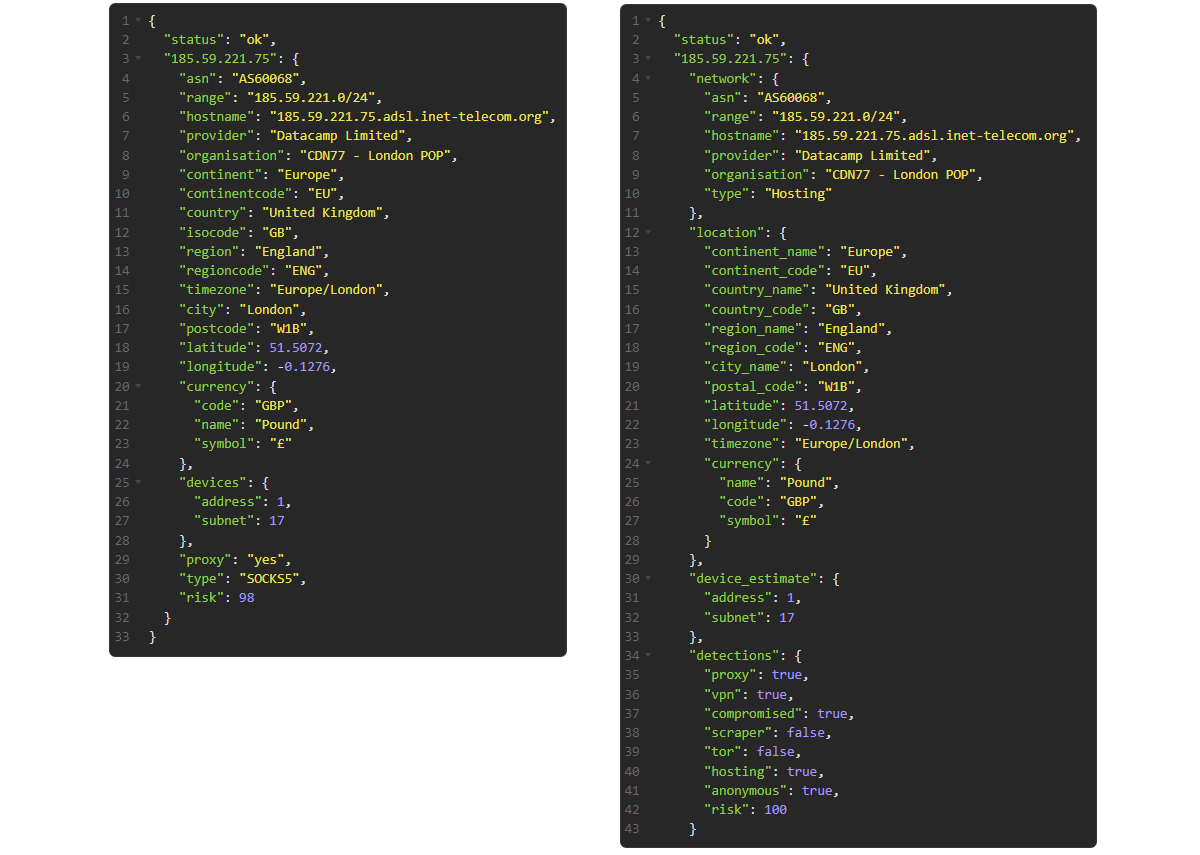Viewport: 1200px width, 855px height.
Task: Fold the "currency" block in left panel
Action: click(x=138, y=386)
